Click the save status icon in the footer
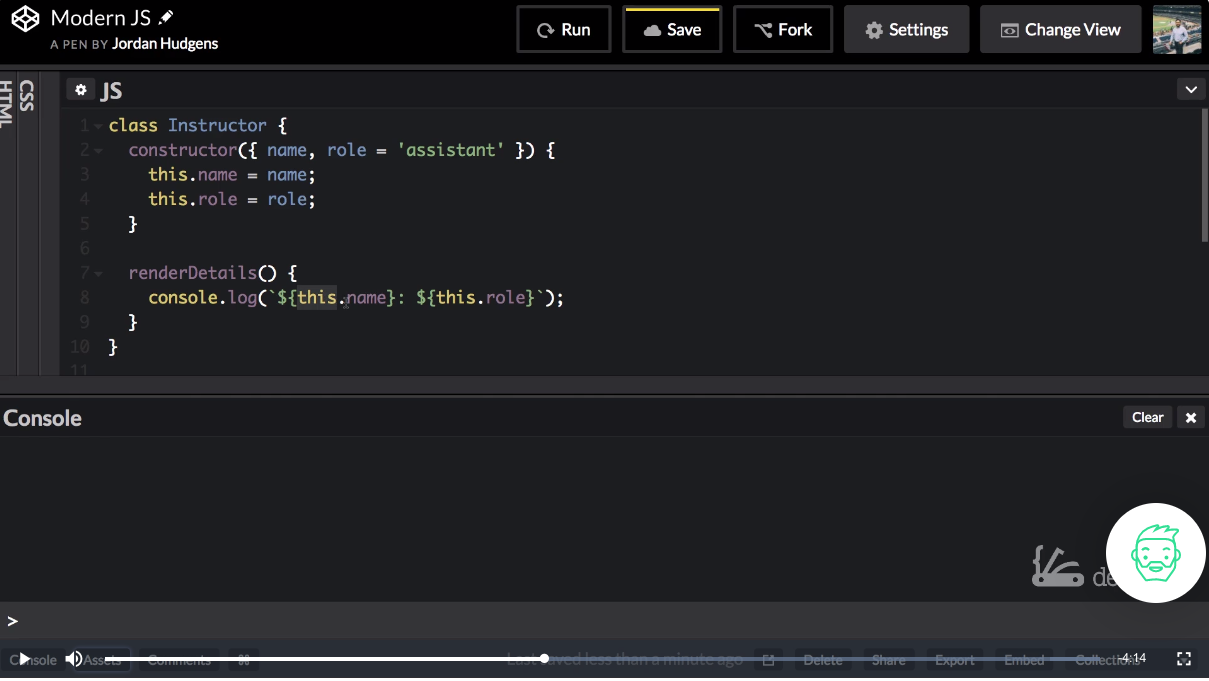 [x=768, y=659]
